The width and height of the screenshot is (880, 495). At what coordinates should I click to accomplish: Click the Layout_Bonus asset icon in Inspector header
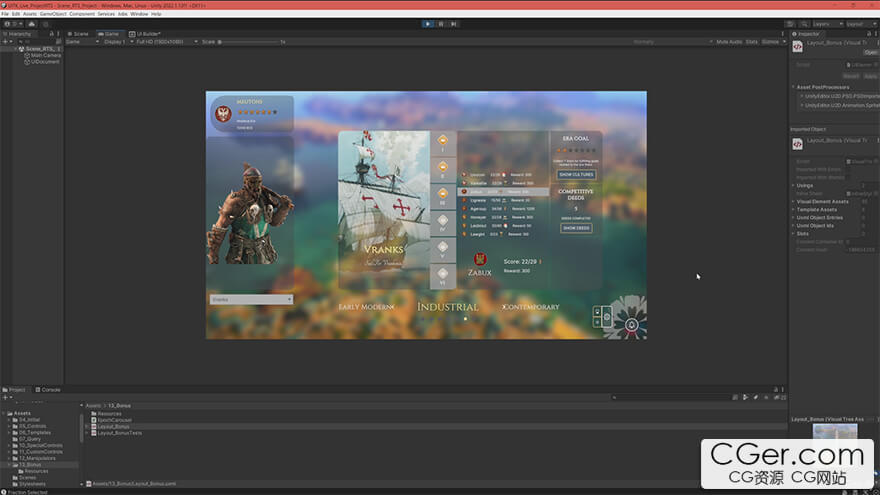798,47
